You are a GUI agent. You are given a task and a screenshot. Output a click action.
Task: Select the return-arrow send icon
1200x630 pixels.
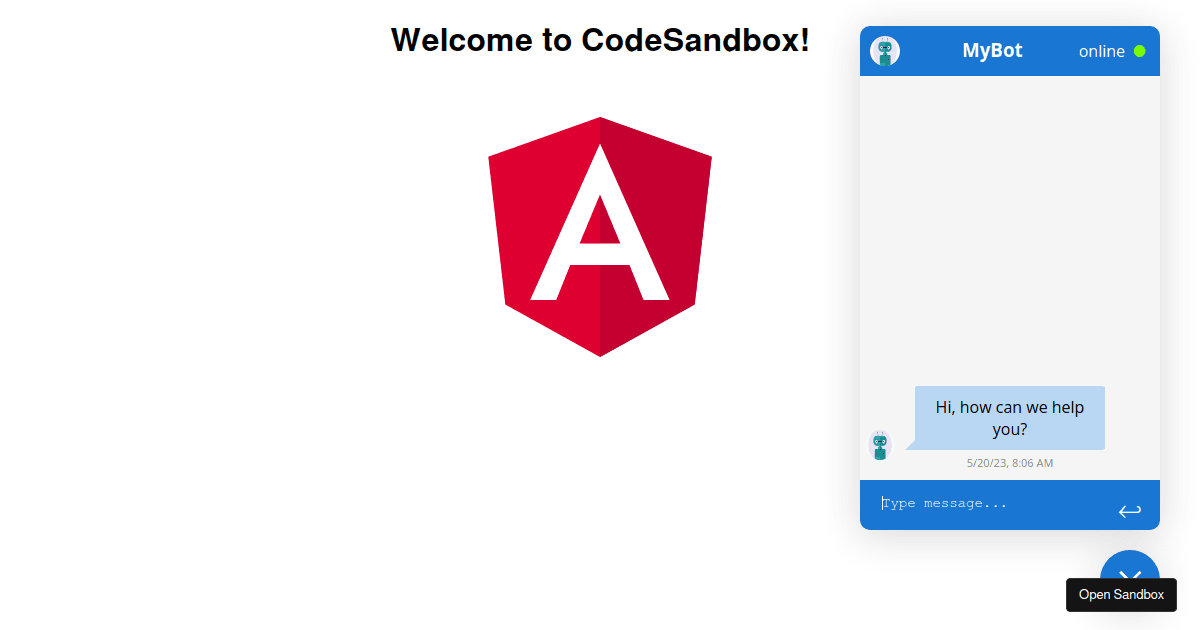coord(1130,510)
